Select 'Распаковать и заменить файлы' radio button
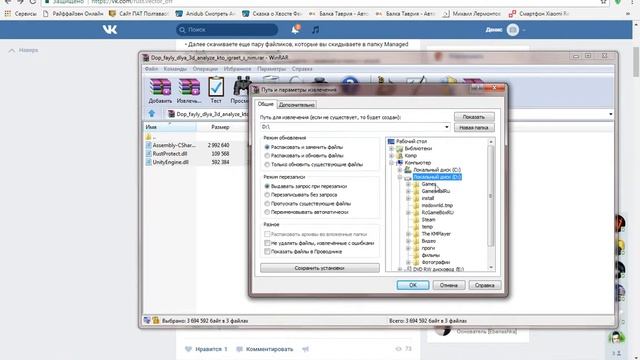The image size is (640, 360). coord(267,147)
